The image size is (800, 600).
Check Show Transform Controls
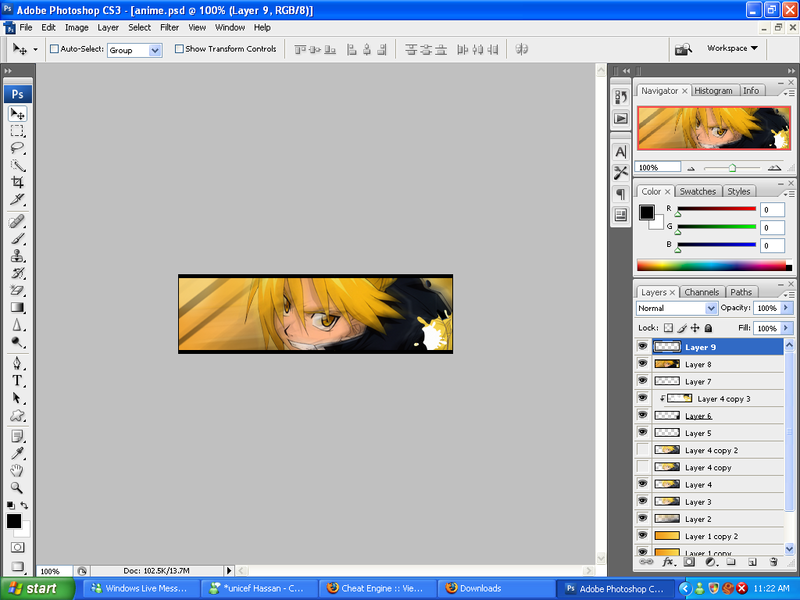179,49
